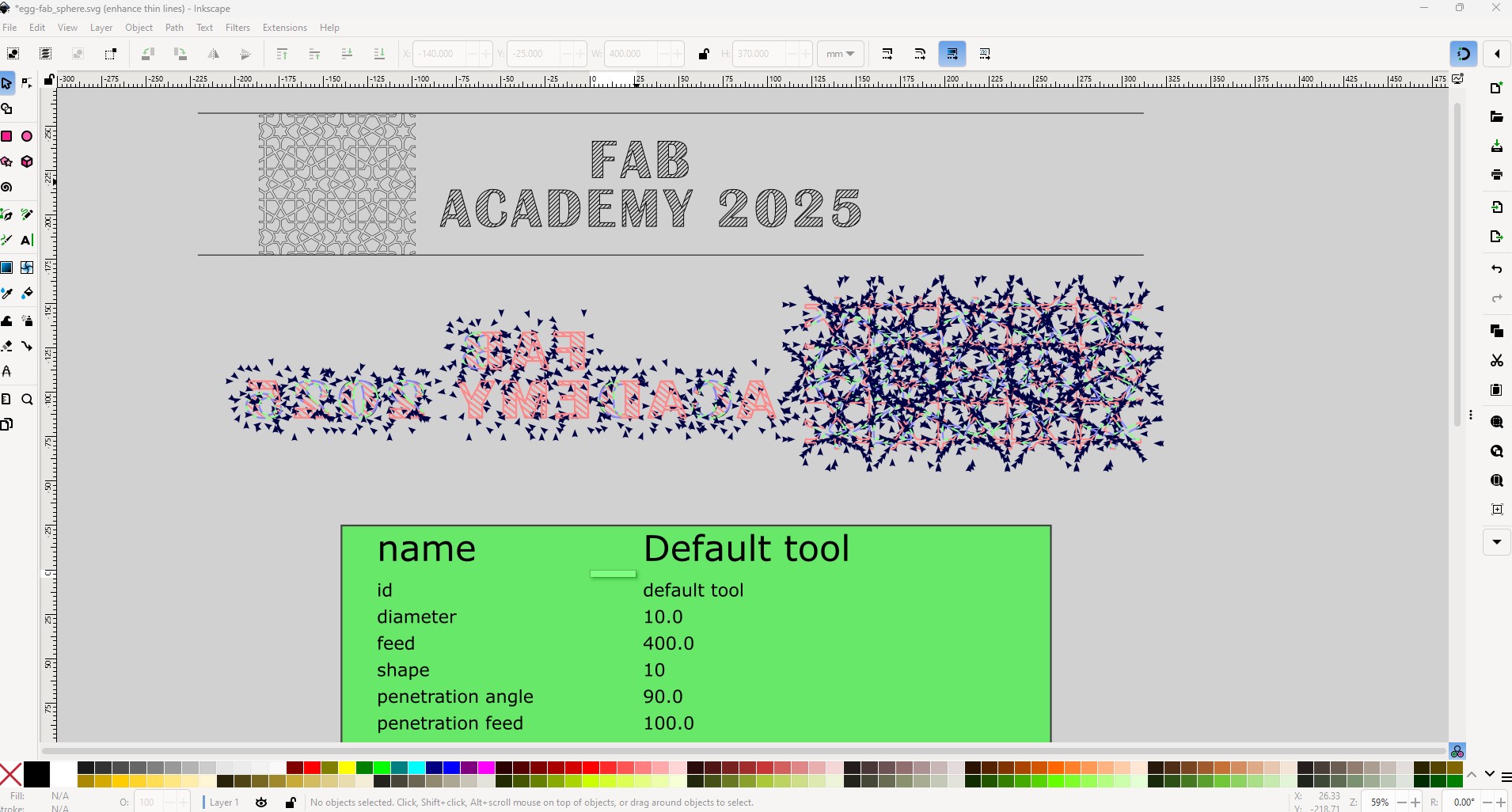This screenshot has width=1512, height=812.
Task: Rotate selection 90° counter-clockwise
Action: (148, 54)
